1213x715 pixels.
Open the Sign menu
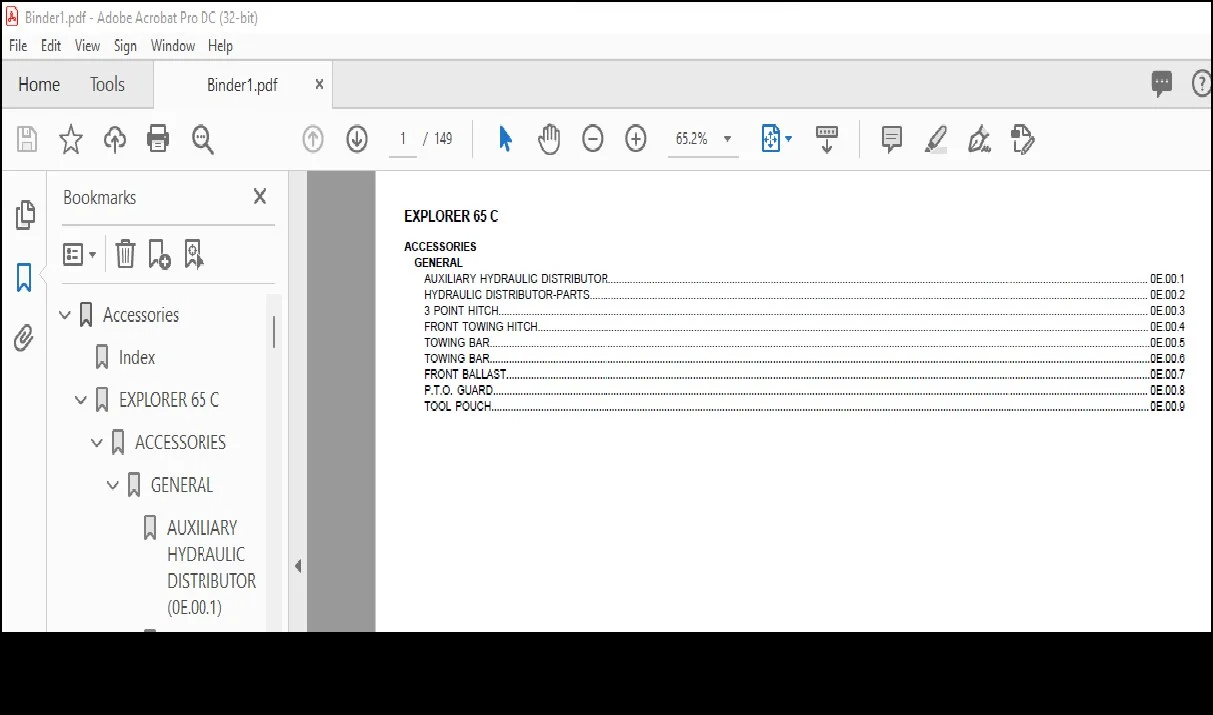[x=125, y=46]
